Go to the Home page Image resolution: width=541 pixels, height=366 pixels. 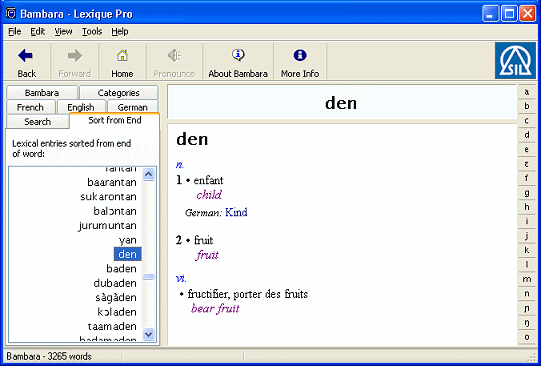click(x=122, y=63)
